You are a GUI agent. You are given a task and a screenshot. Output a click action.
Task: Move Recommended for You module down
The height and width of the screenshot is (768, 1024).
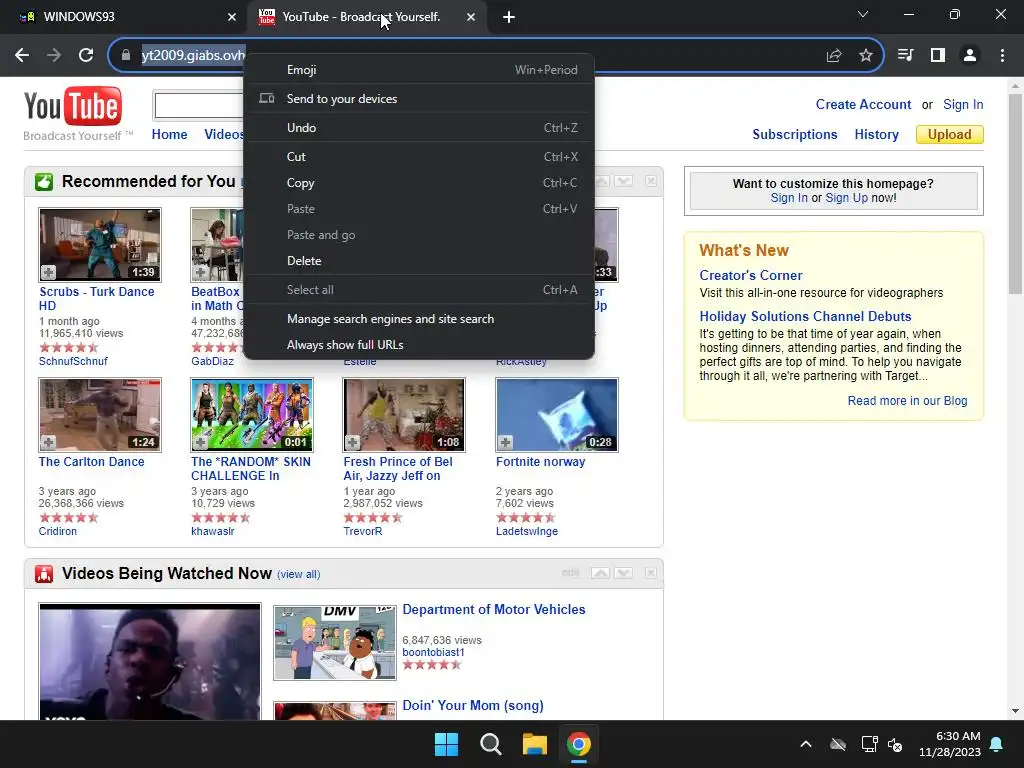tap(624, 181)
